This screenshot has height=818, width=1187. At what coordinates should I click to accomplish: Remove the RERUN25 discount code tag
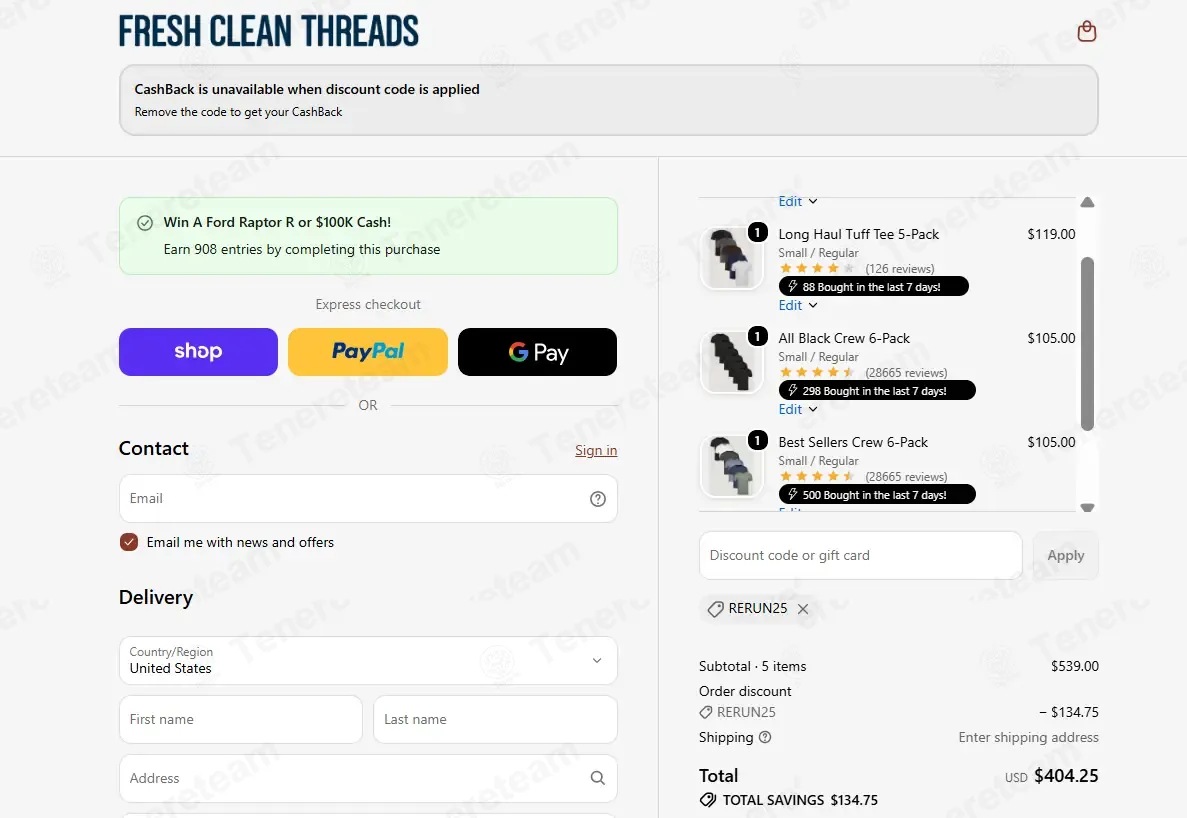click(x=803, y=608)
